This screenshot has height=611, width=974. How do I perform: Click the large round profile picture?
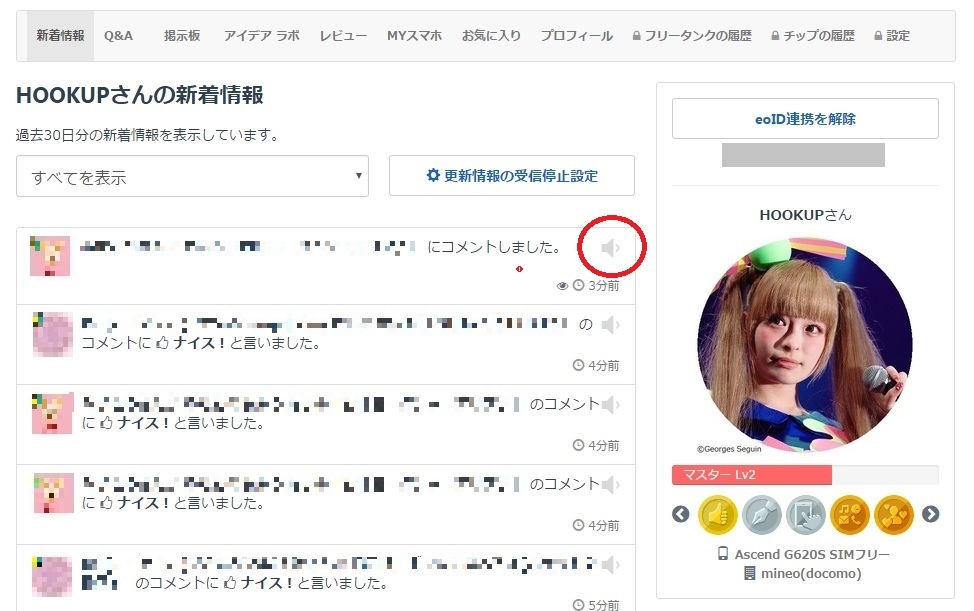point(804,345)
